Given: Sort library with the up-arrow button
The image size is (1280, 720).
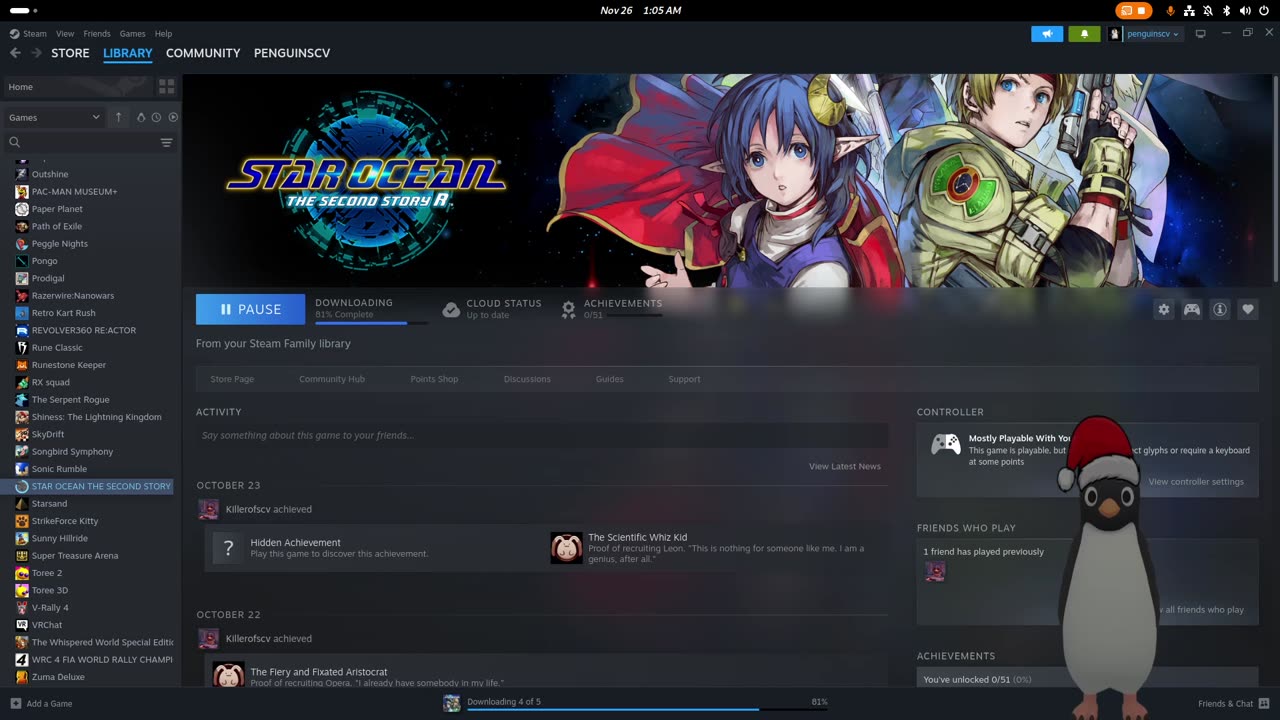Looking at the screenshot, I should [x=118, y=117].
